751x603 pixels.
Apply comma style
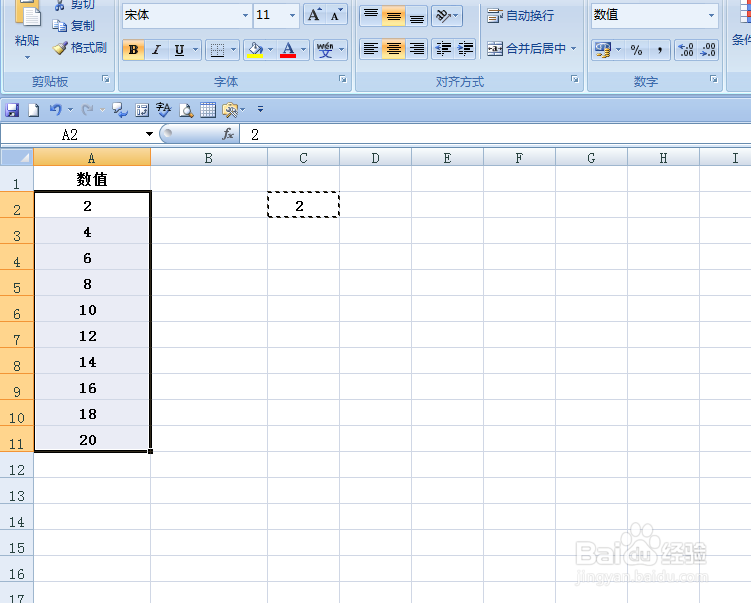click(x=660, y=50)
